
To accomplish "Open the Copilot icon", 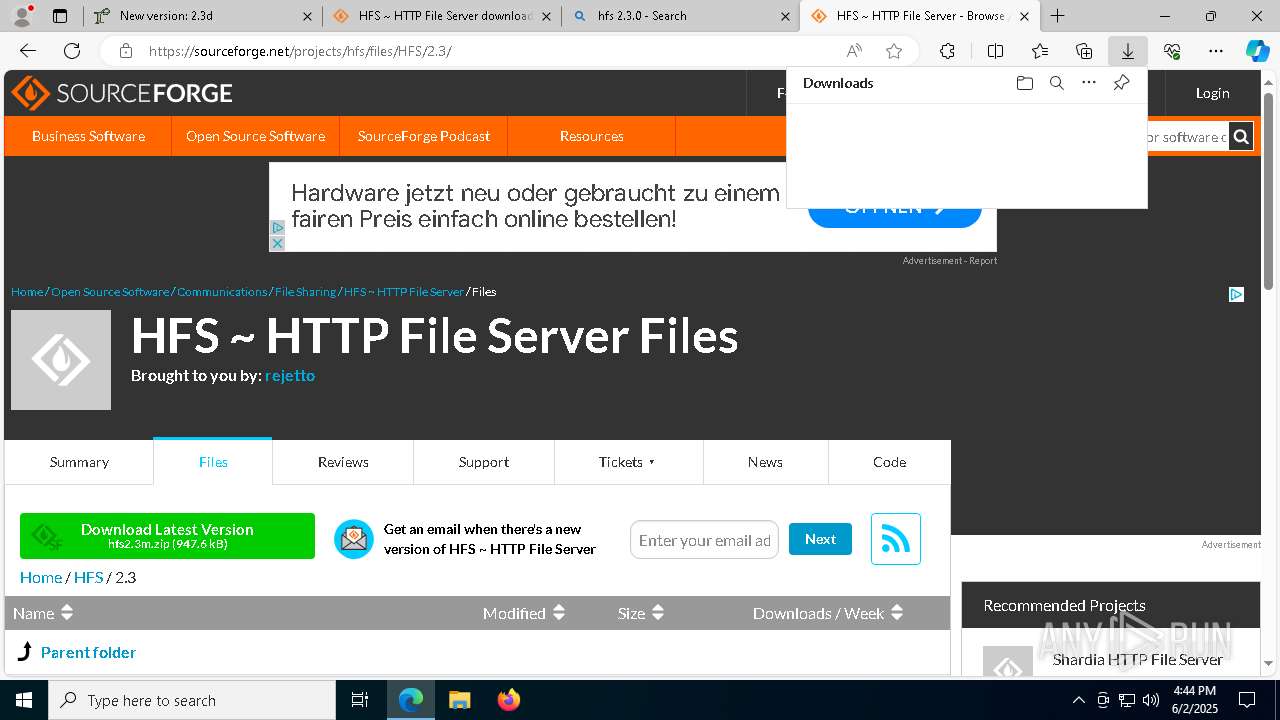I will pos(1257,51).
